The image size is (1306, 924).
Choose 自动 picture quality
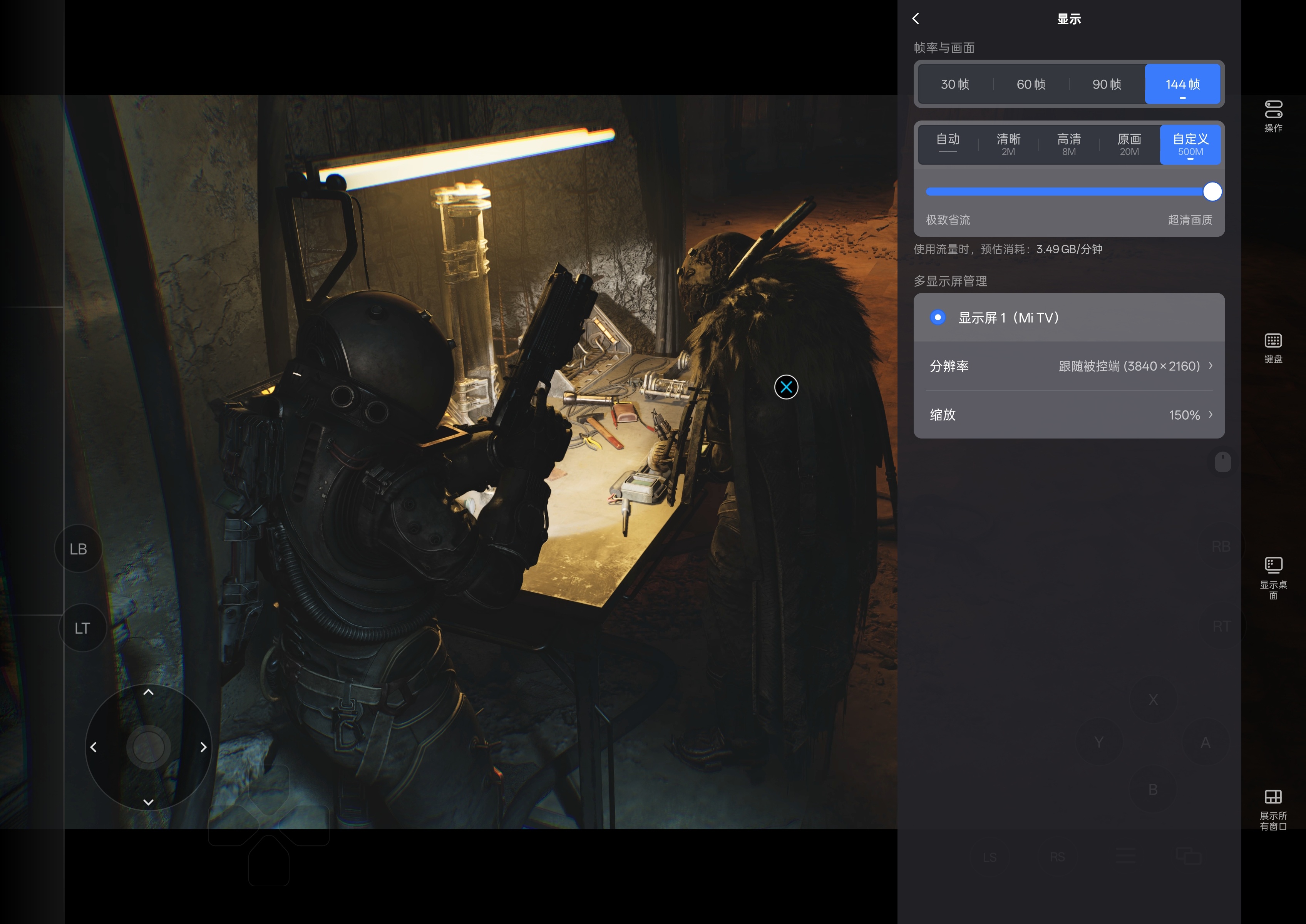pyautogui.click(x=948, y=144)
